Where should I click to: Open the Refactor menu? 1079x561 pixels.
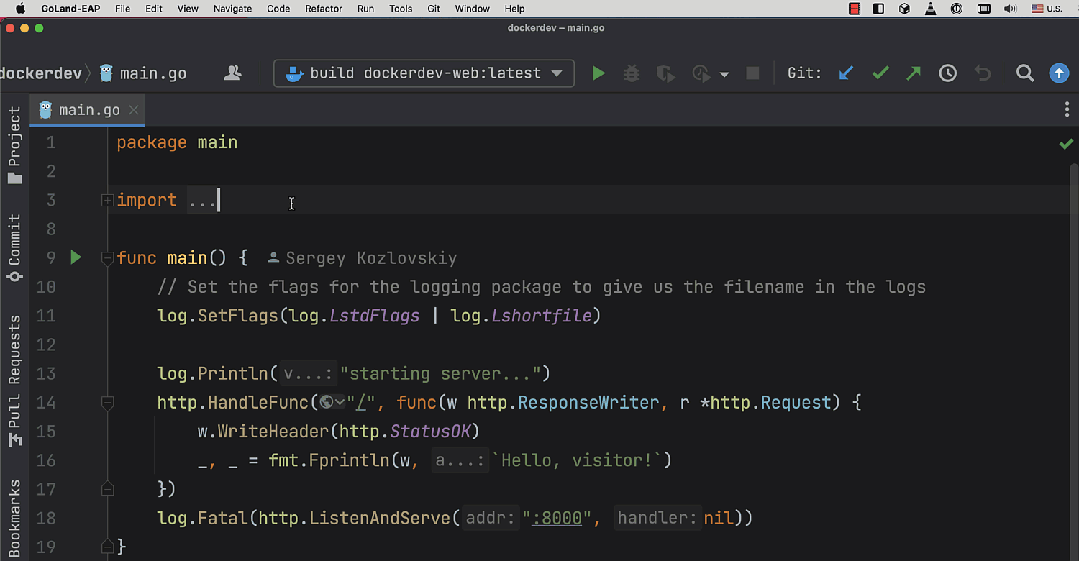click(323, 8)
